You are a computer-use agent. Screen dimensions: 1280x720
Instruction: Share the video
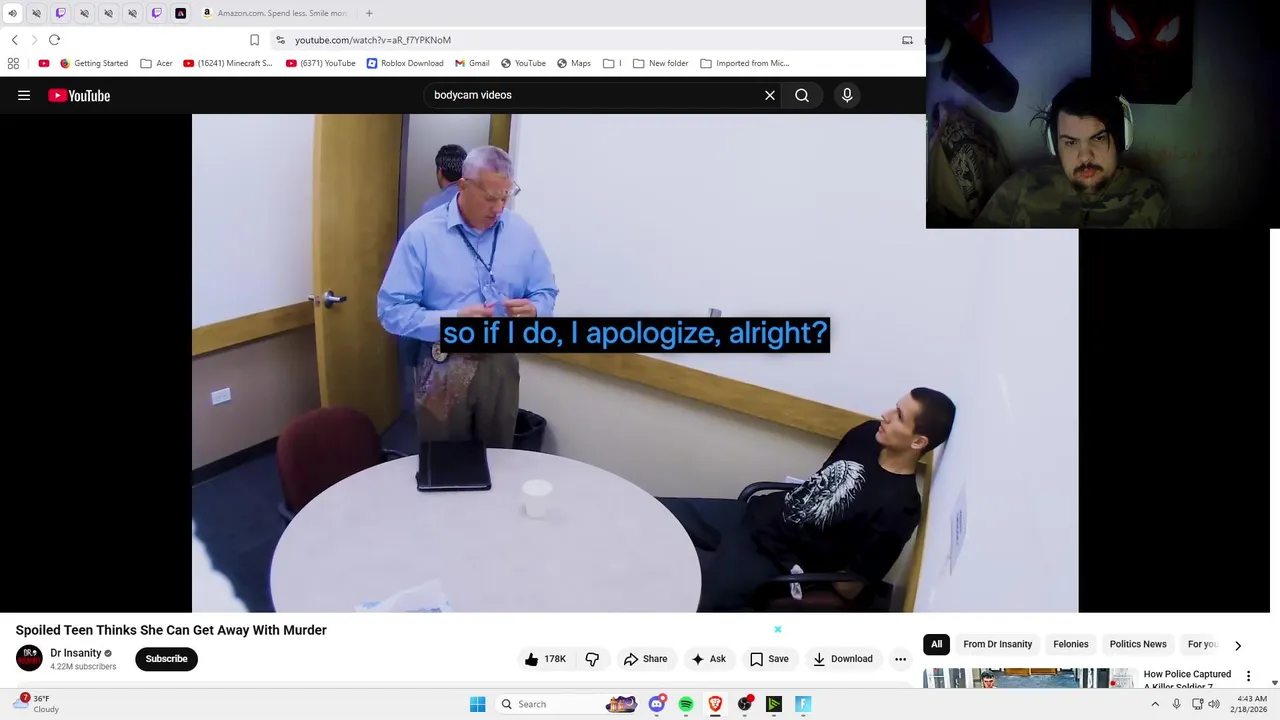tap(645, 659)
